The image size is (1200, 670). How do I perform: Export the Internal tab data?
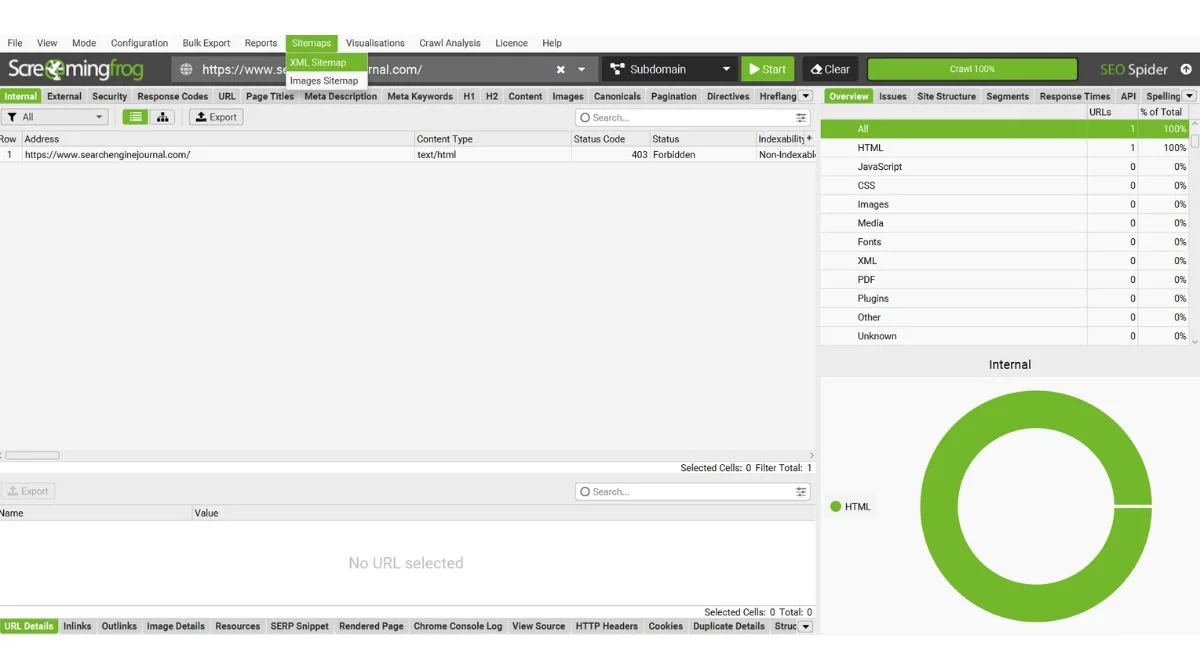point(216,117)
